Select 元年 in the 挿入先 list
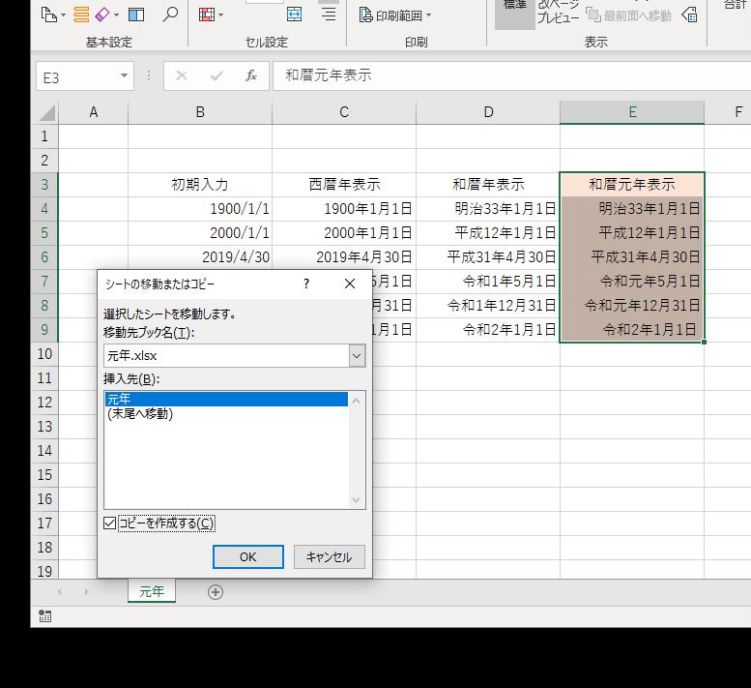The image size is (751, 688). click(x=226, y=399)
